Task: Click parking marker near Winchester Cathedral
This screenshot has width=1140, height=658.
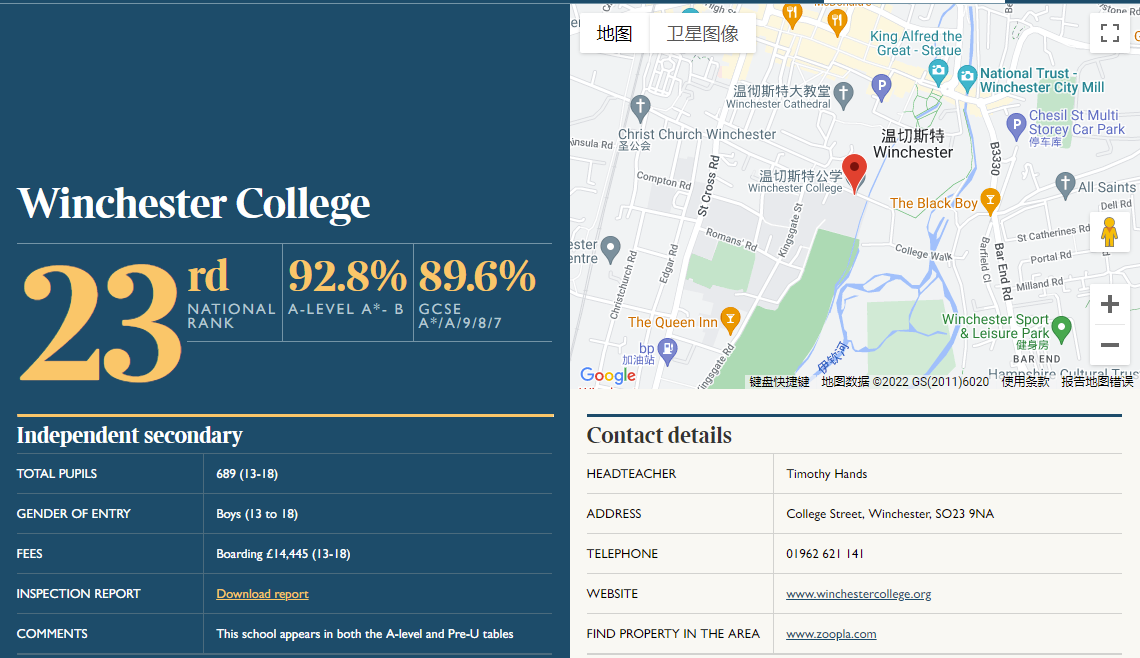Action: 881,88
